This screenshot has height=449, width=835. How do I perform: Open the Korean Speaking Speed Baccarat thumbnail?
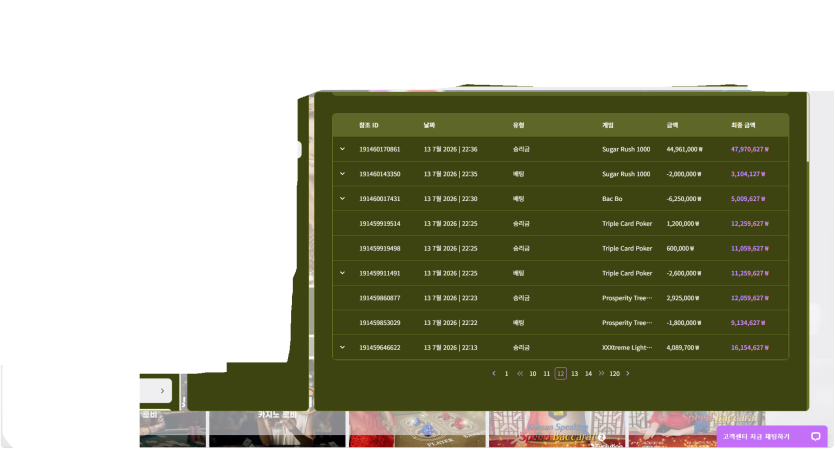pos(557,429)
